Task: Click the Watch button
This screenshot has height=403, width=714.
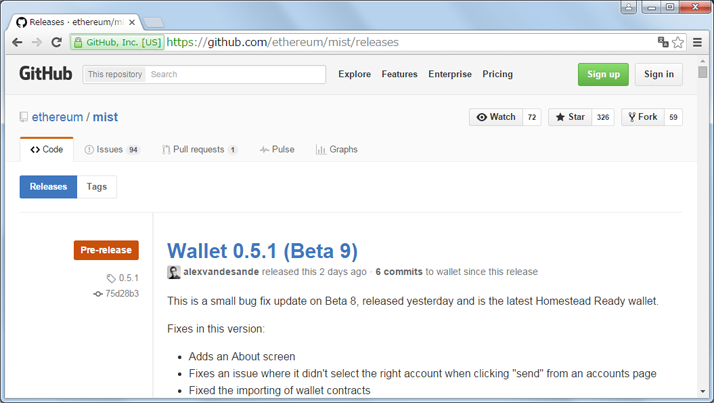Action: [x=496, y=117]
